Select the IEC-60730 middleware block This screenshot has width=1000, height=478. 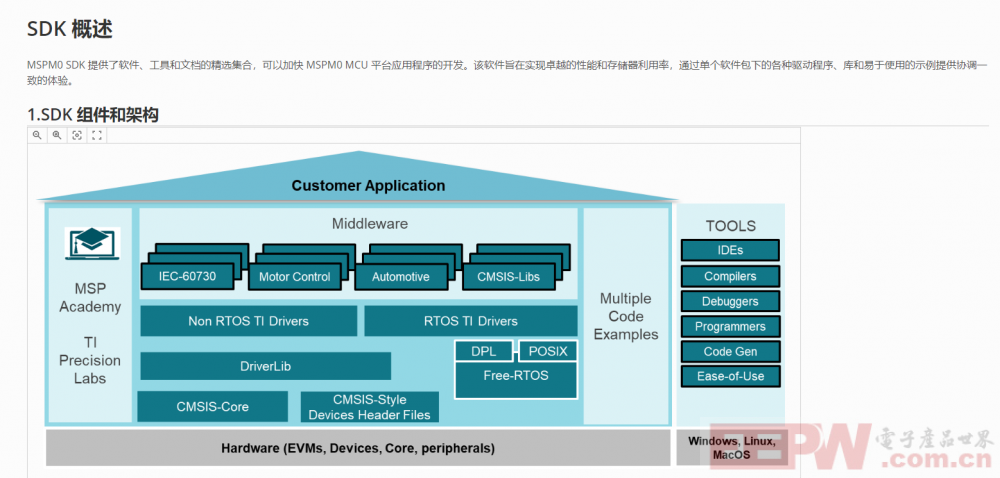pyautogui.click(x=188, y=276)
